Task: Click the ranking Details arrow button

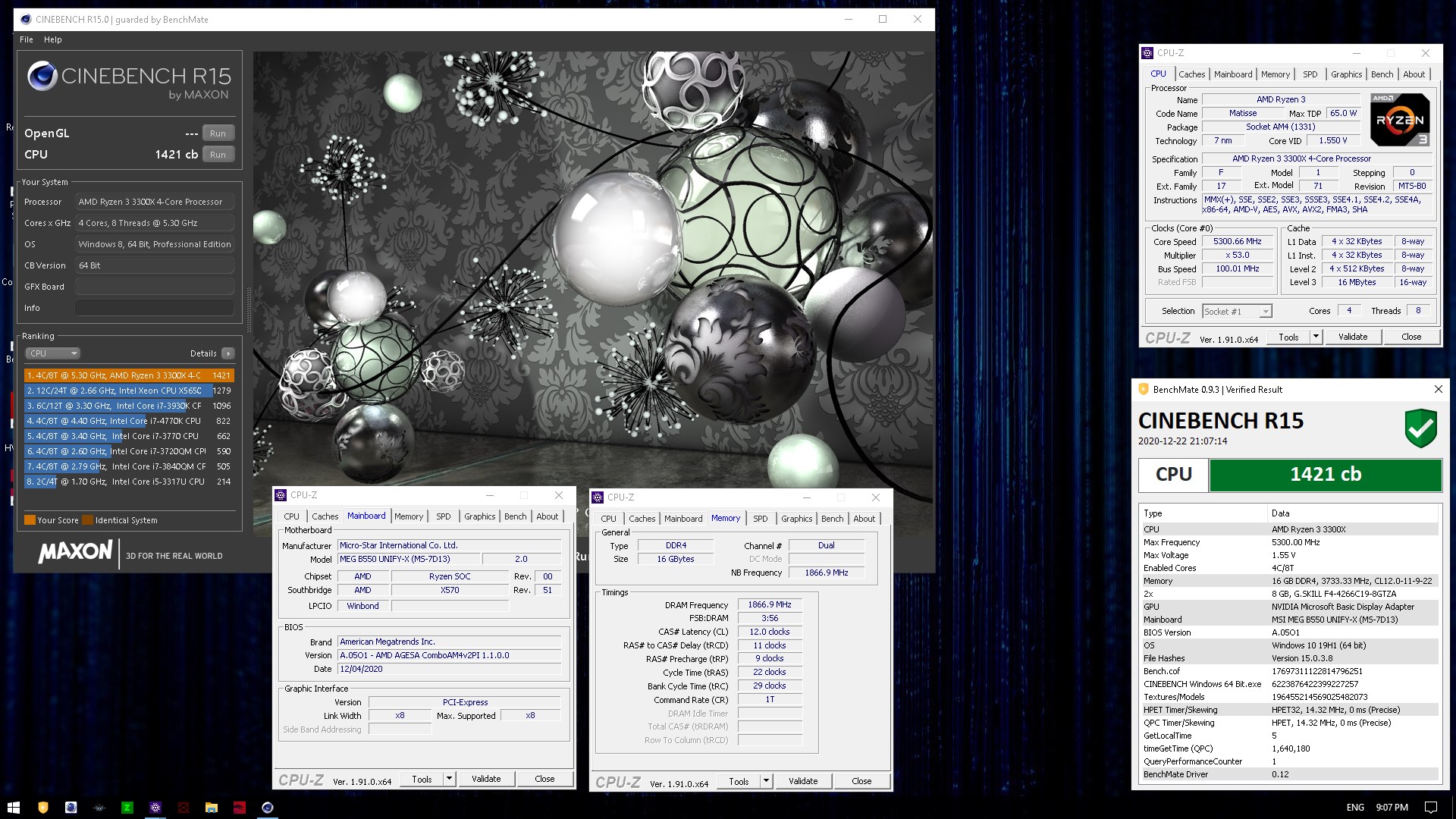Action: [228, 353]
